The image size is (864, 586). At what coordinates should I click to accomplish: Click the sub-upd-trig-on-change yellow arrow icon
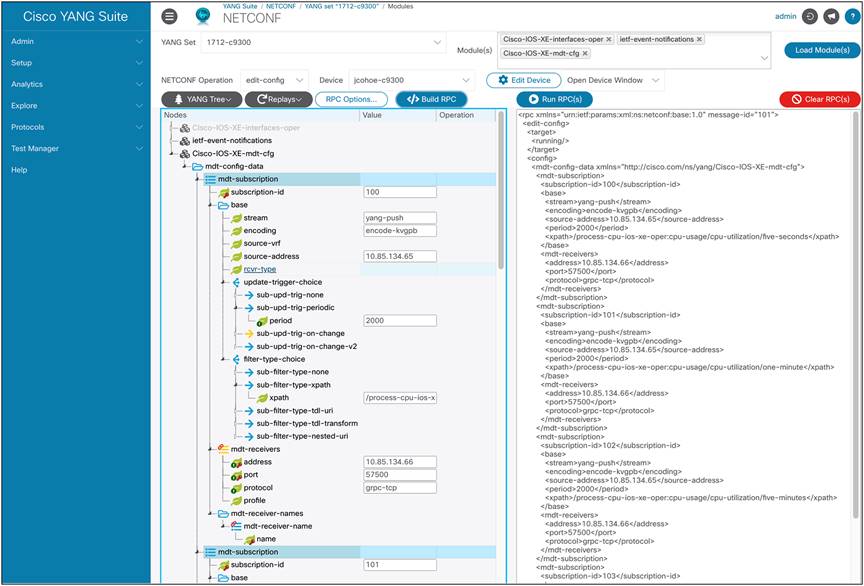[x=249, y=334]
